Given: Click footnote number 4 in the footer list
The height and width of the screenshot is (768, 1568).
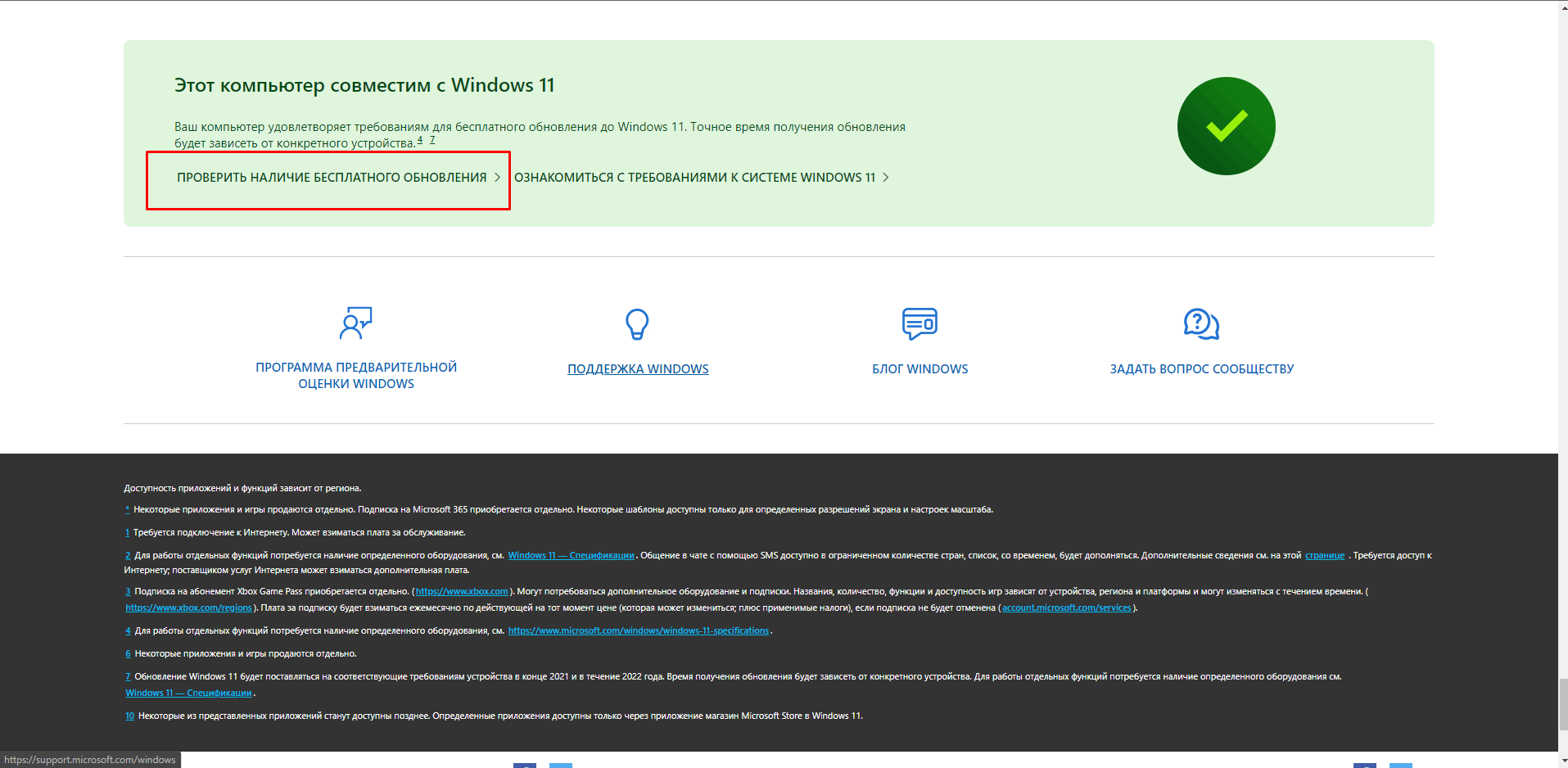Looking at the screenshot, I should (x=128, y=631).
